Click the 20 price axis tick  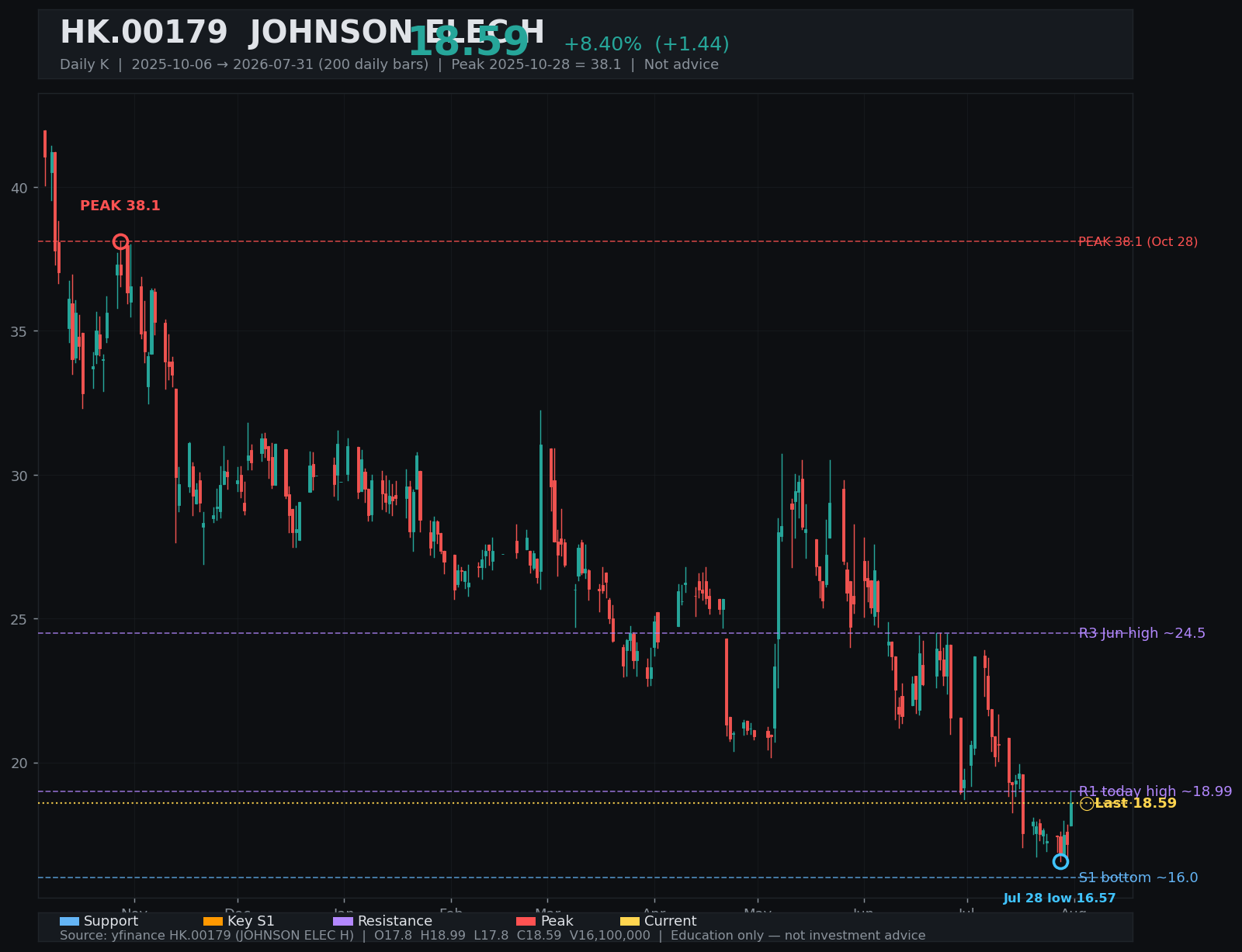click(19, 763)
